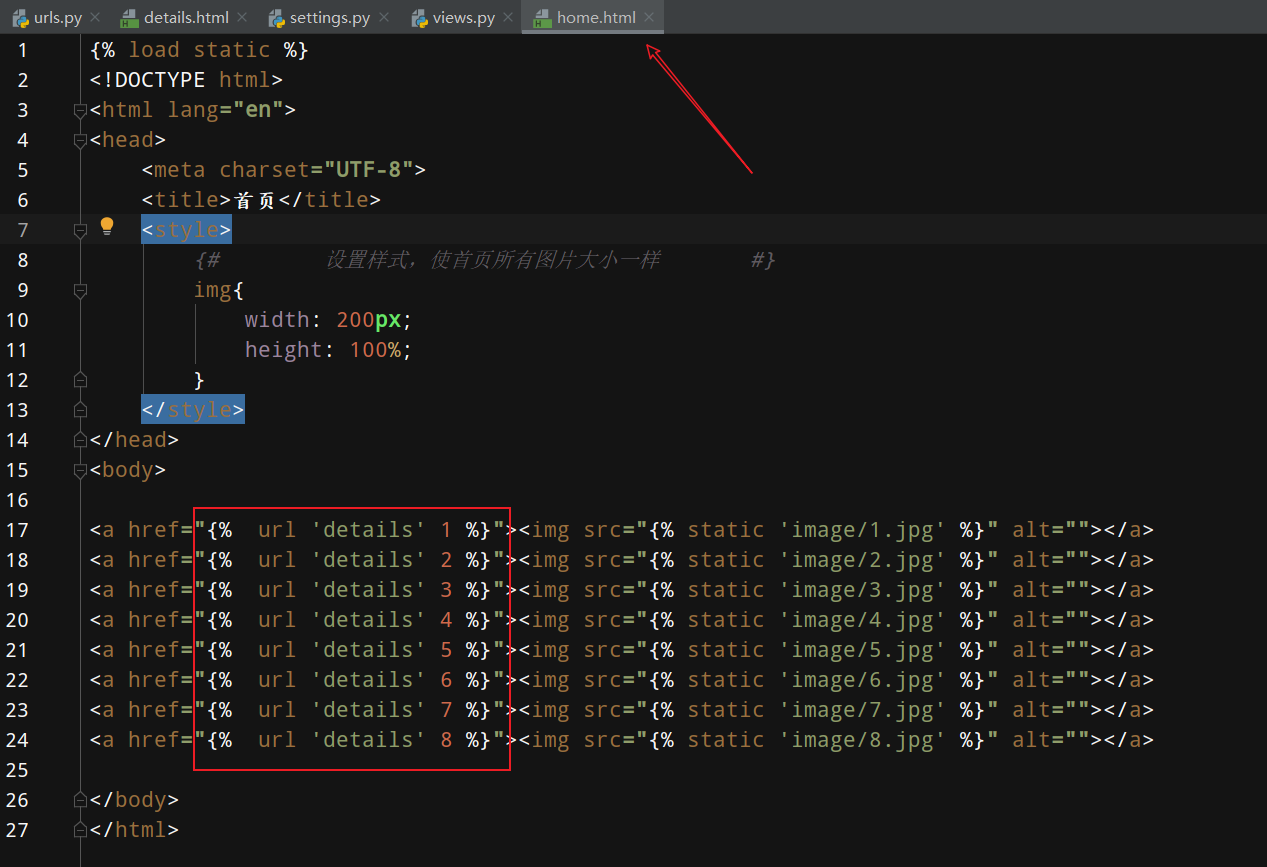Click line number 16 in the gutter
The width and height of the screenshot is (1267, 867).
[17, 500]
